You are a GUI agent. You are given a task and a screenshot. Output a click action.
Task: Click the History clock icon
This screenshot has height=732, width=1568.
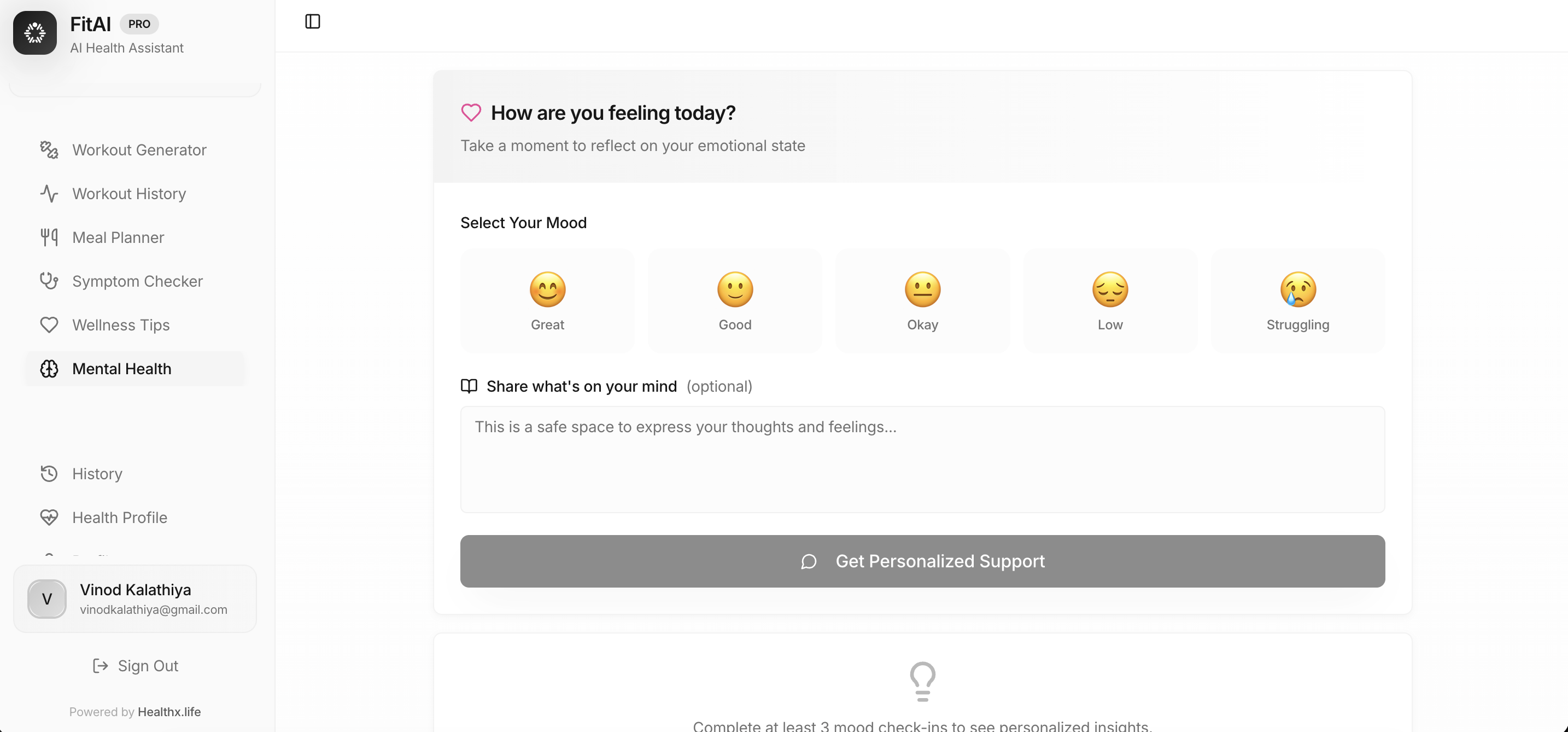(x=49, y=474)
